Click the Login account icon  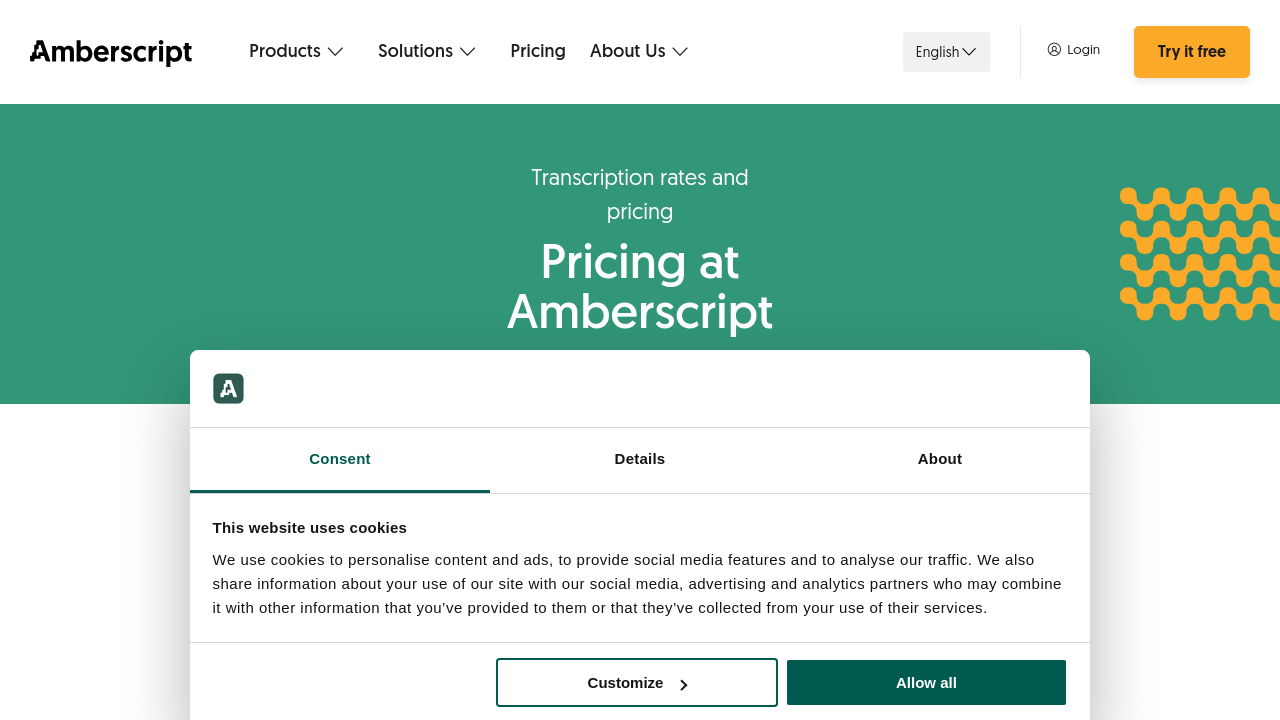(1054, 47)
